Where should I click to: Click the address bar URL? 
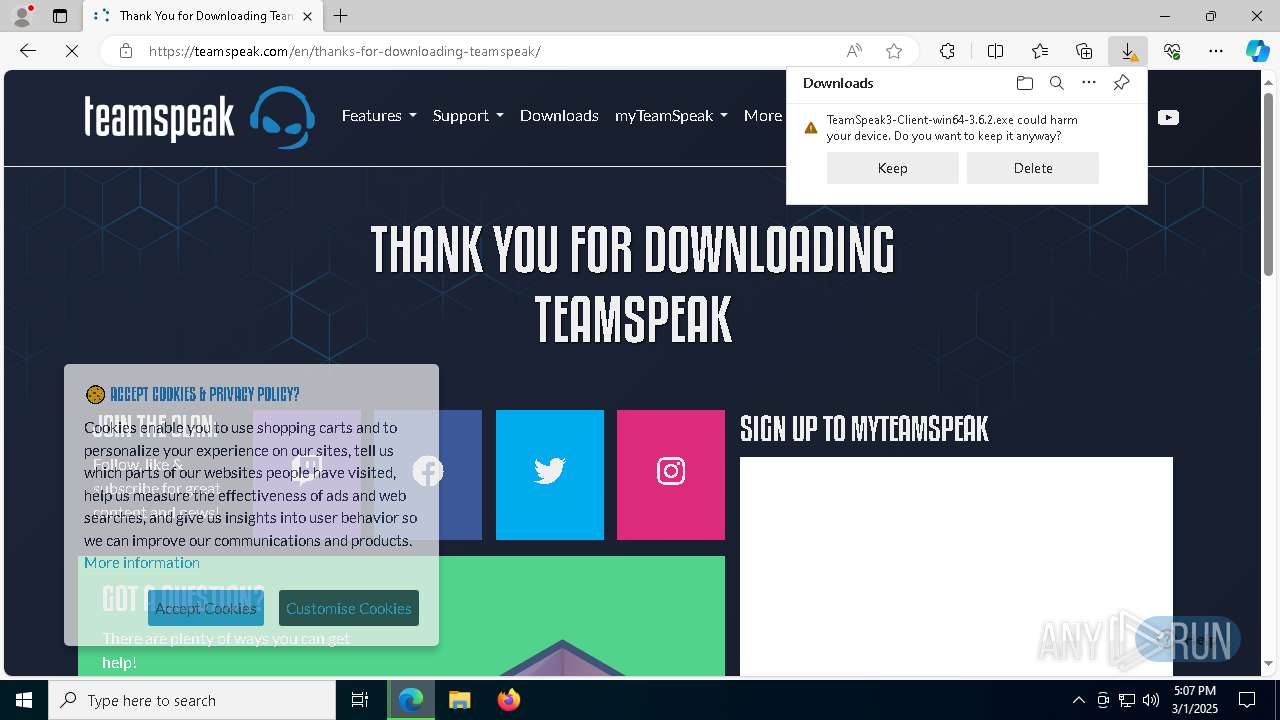(344, 51)
